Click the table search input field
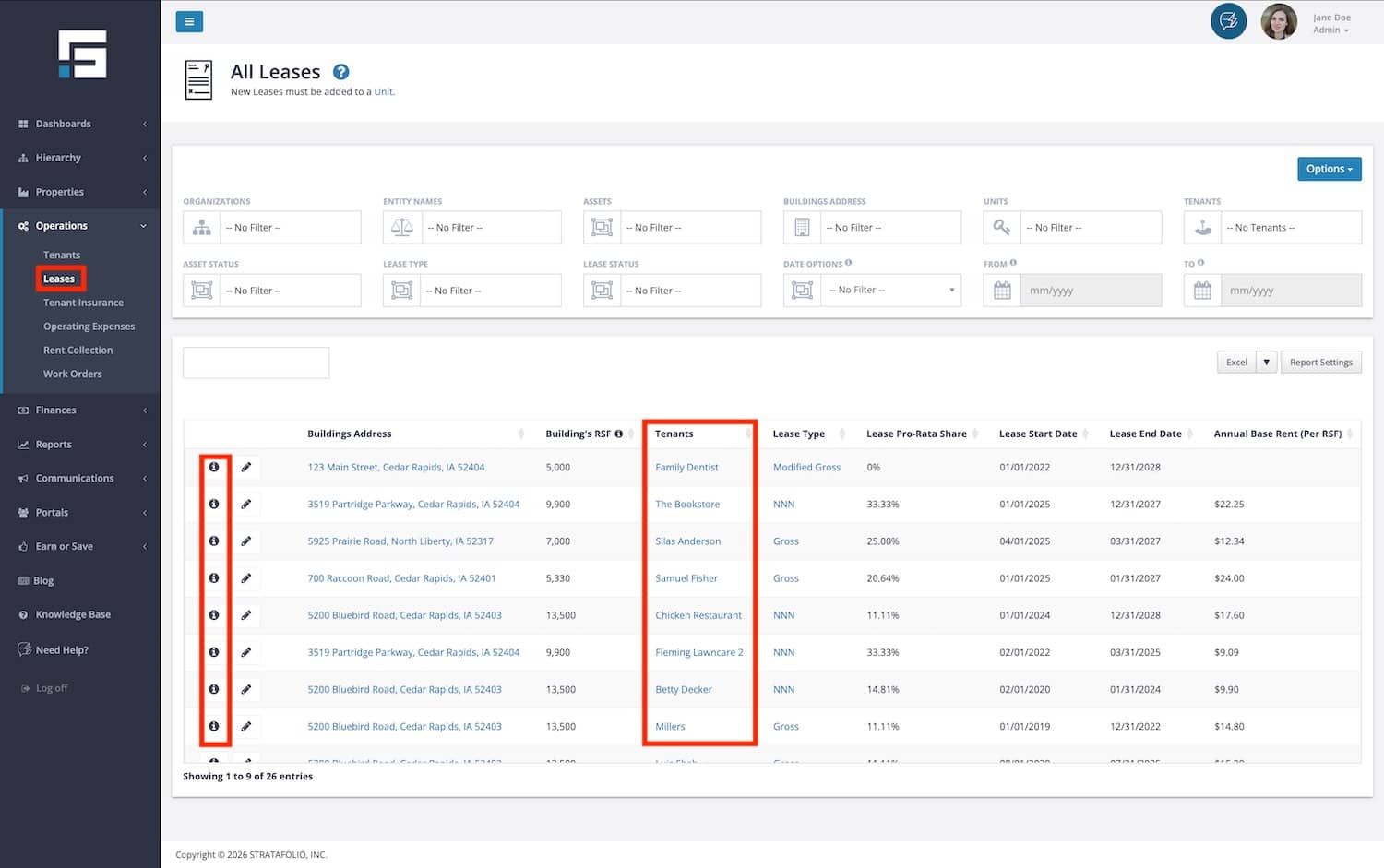Image resolution: width=1384 pixels, height=868 pixels. pos(257,363)
